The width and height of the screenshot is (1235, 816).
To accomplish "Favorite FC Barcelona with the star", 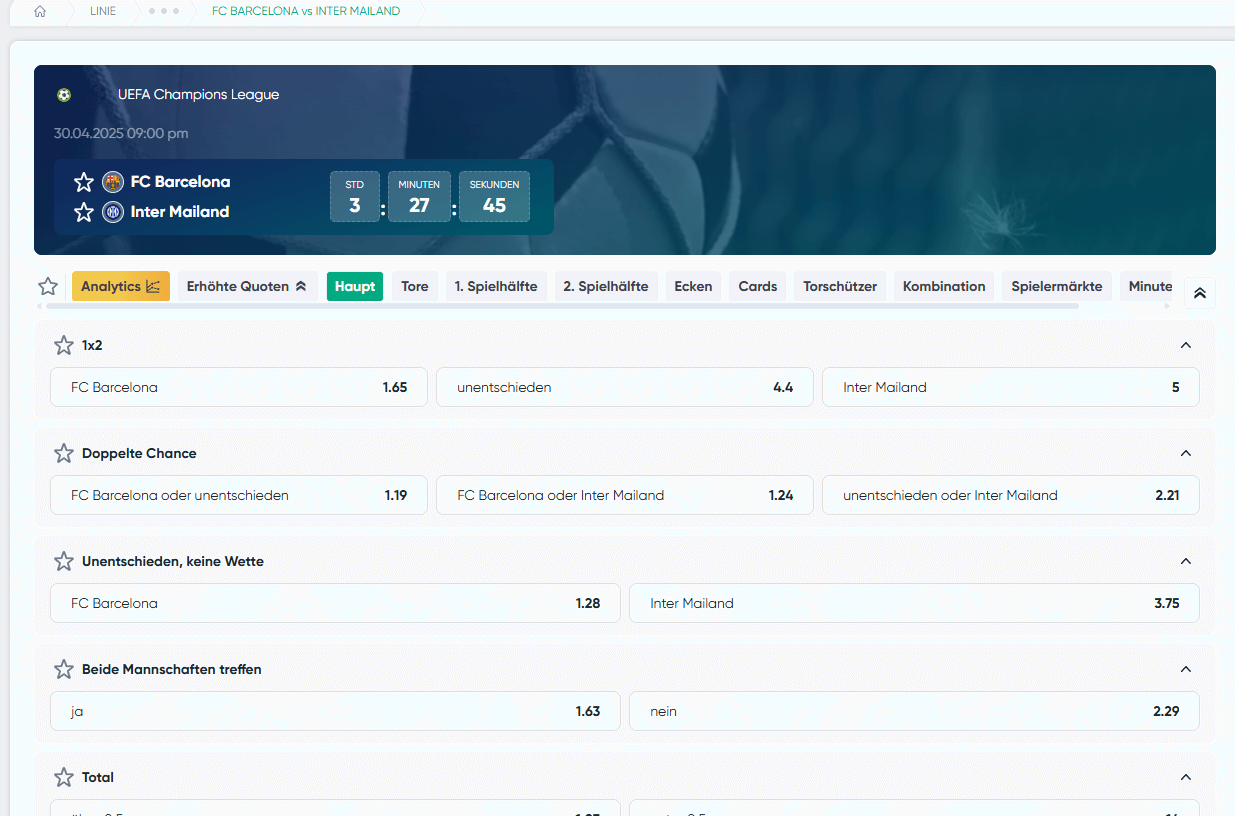I will [x=84, y=182].
